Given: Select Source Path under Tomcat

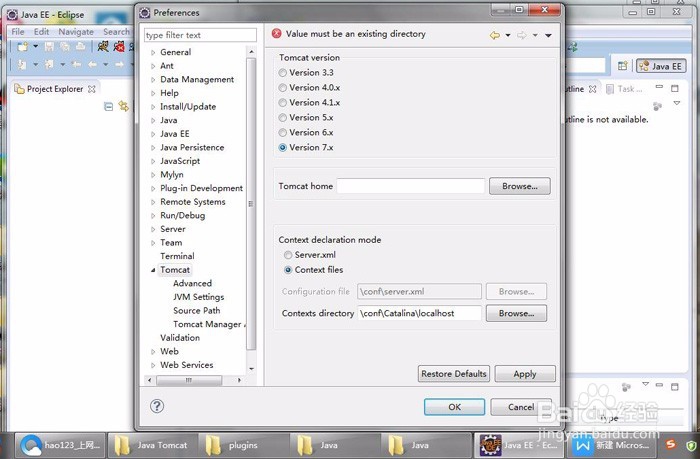Looking at the screenshot, I should (x=196, y=311).
